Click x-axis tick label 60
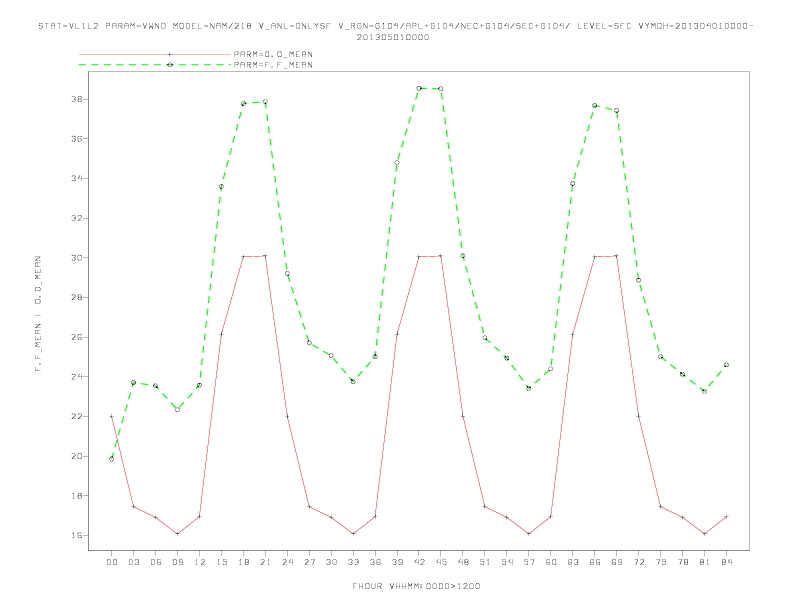Screen dimensions: 792x612 [x=551, y=562]
